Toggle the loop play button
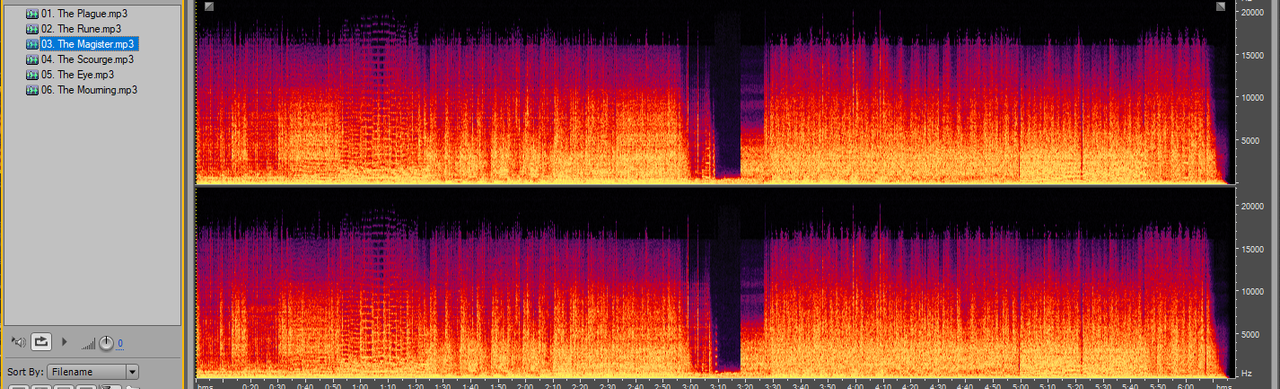 [x=41, y=343]
